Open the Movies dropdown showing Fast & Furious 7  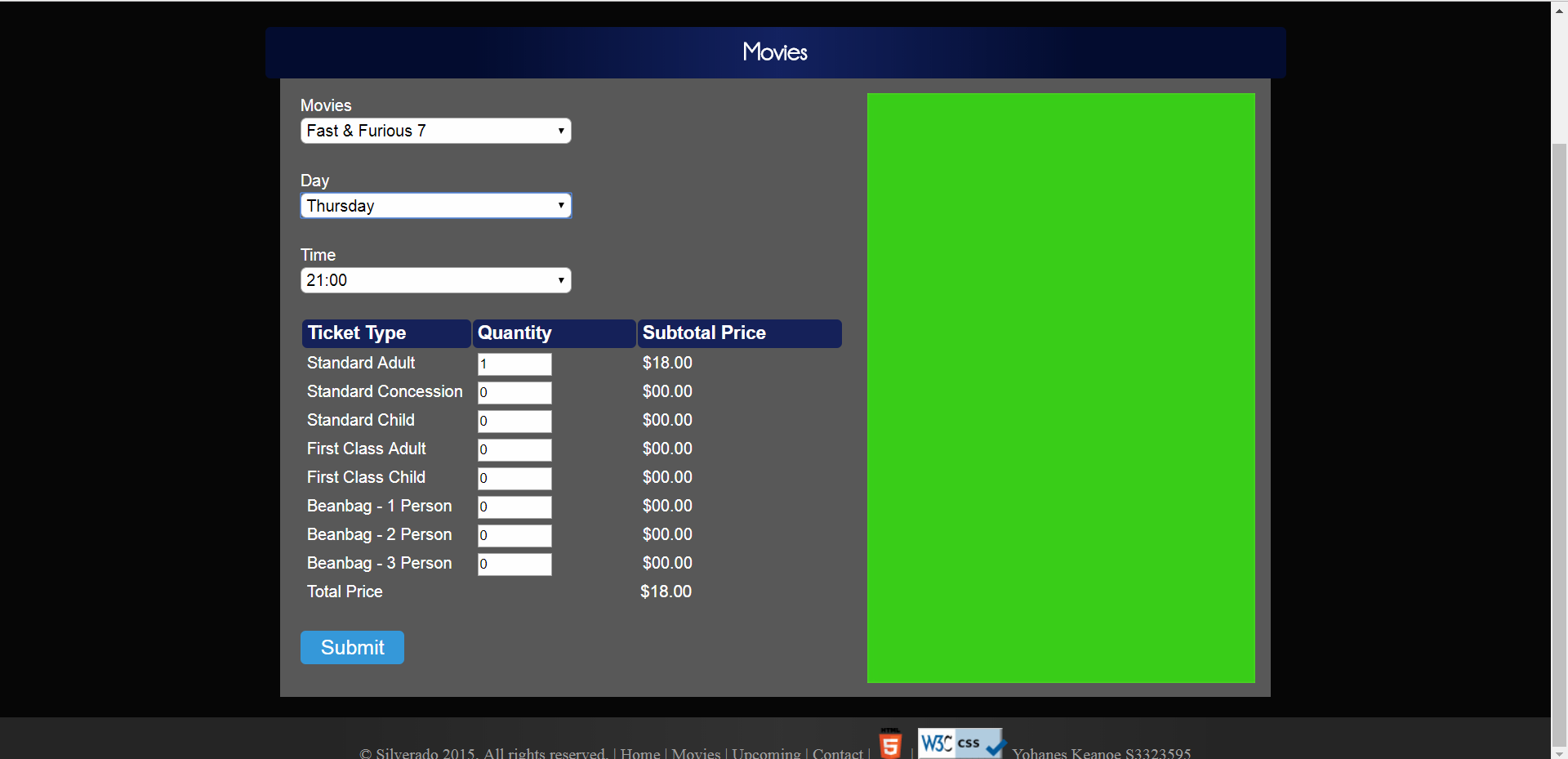coord(435,131)
